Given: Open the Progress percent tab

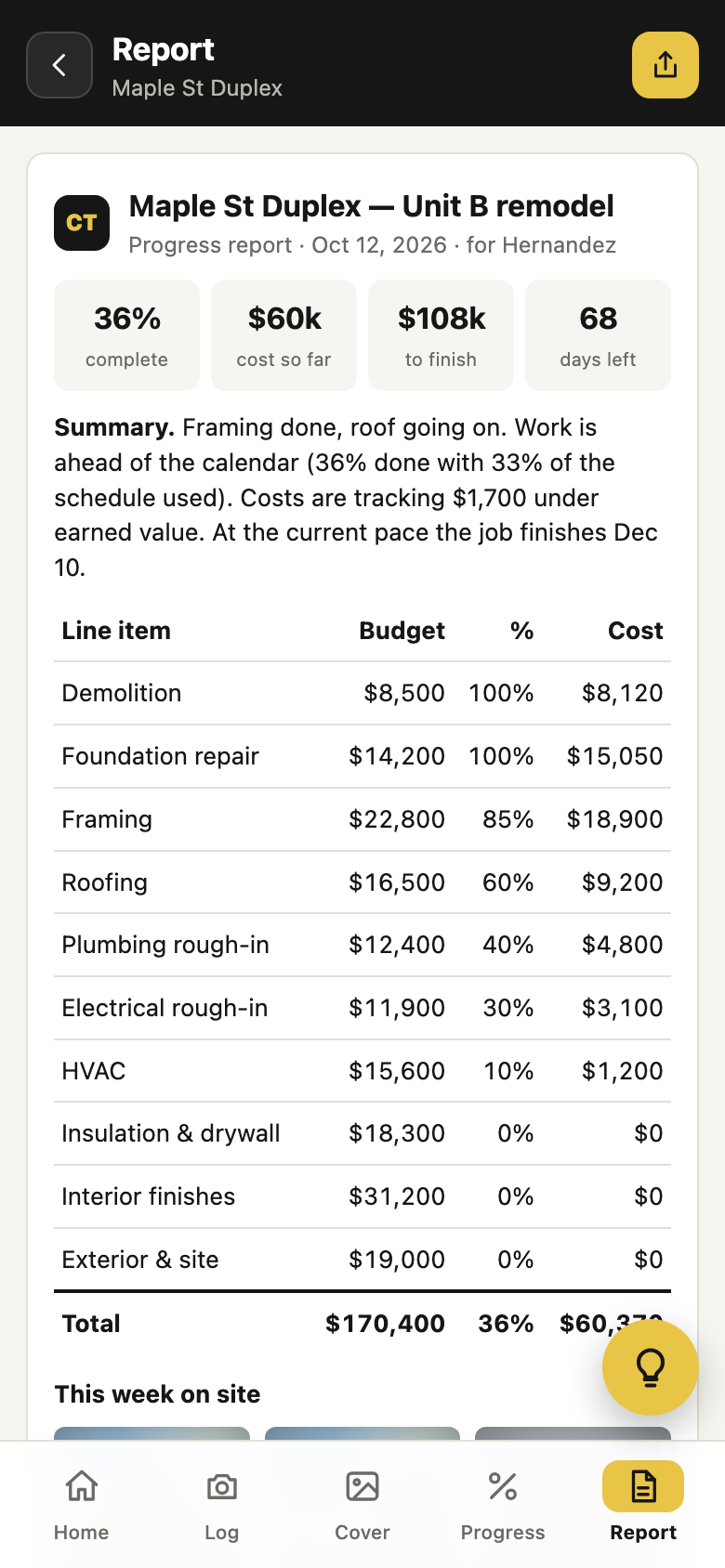Looking at the screenshot, I should coord(503,1505).
